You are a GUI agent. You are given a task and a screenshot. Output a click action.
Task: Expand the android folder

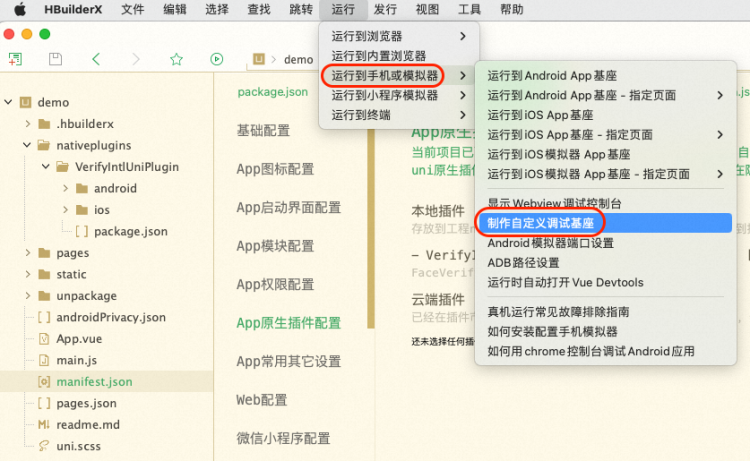point(66,188)
